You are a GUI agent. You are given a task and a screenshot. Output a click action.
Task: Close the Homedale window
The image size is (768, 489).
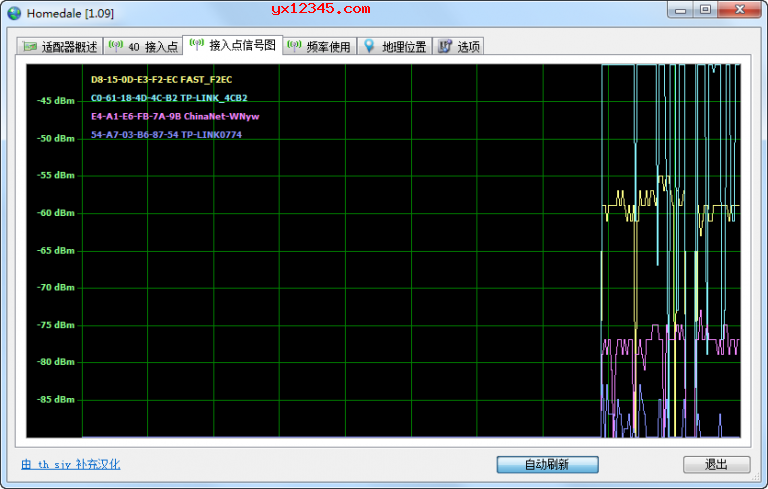740,9
